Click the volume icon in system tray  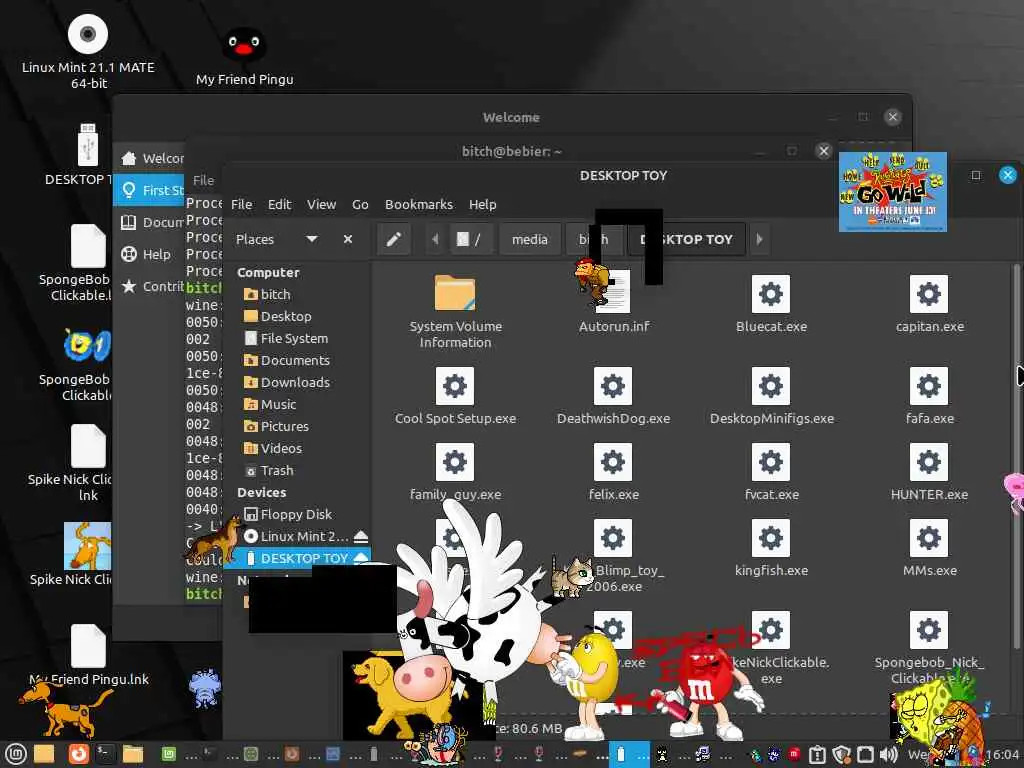pyautogui.click(x=888, y=754)
